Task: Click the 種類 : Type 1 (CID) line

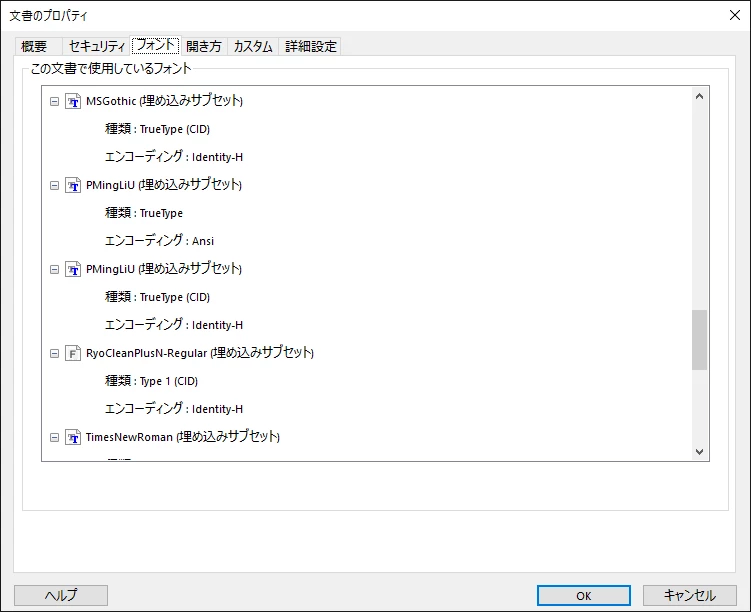Action: click(151, 381)
